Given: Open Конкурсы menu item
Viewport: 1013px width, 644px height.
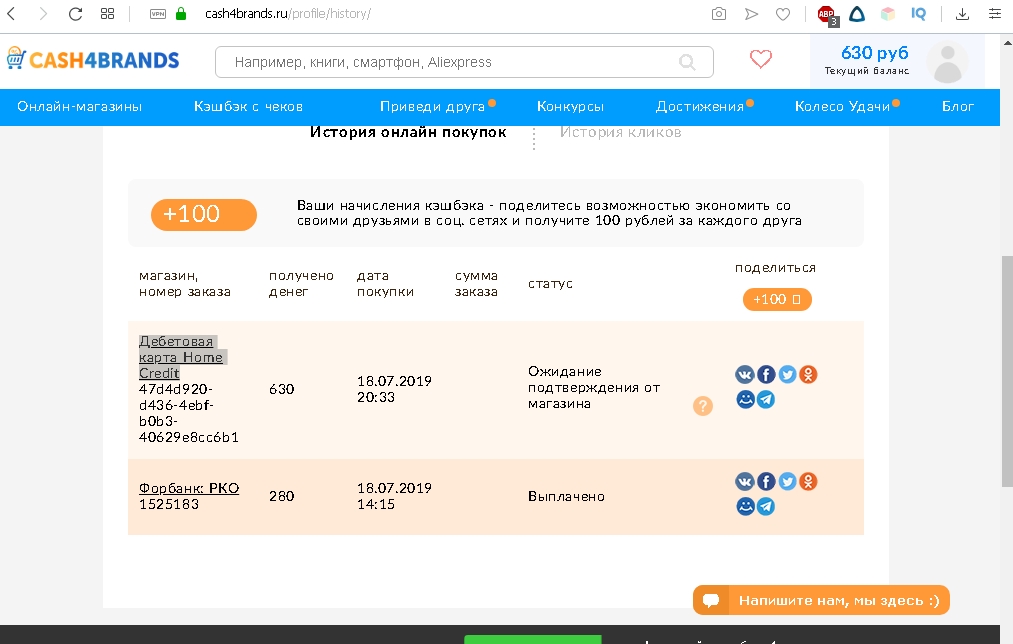Looking at the screenshot, I should [x=570, y=107].
